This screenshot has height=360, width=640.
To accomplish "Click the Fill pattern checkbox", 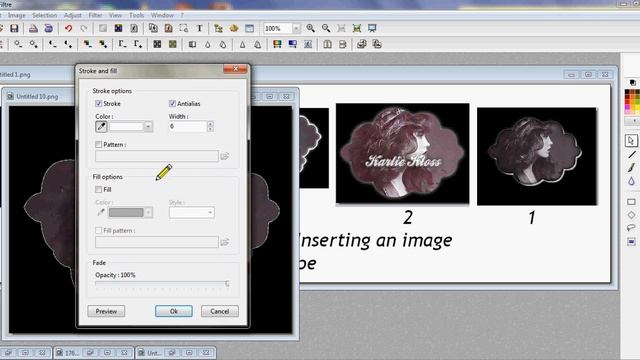I will pyautogui.click(x=98, y=231).
